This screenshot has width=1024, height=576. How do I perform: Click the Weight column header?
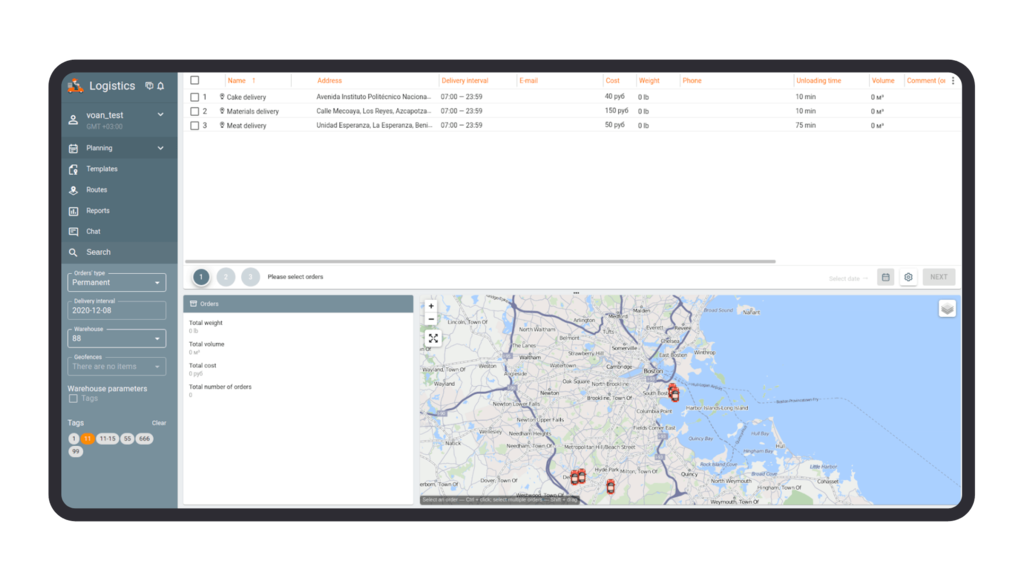tap(648, 80)
